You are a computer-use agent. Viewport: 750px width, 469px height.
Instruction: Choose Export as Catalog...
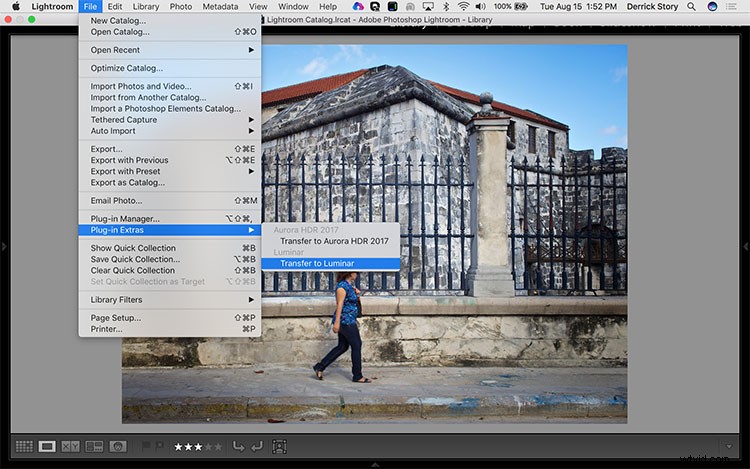(x=170, y=182)
